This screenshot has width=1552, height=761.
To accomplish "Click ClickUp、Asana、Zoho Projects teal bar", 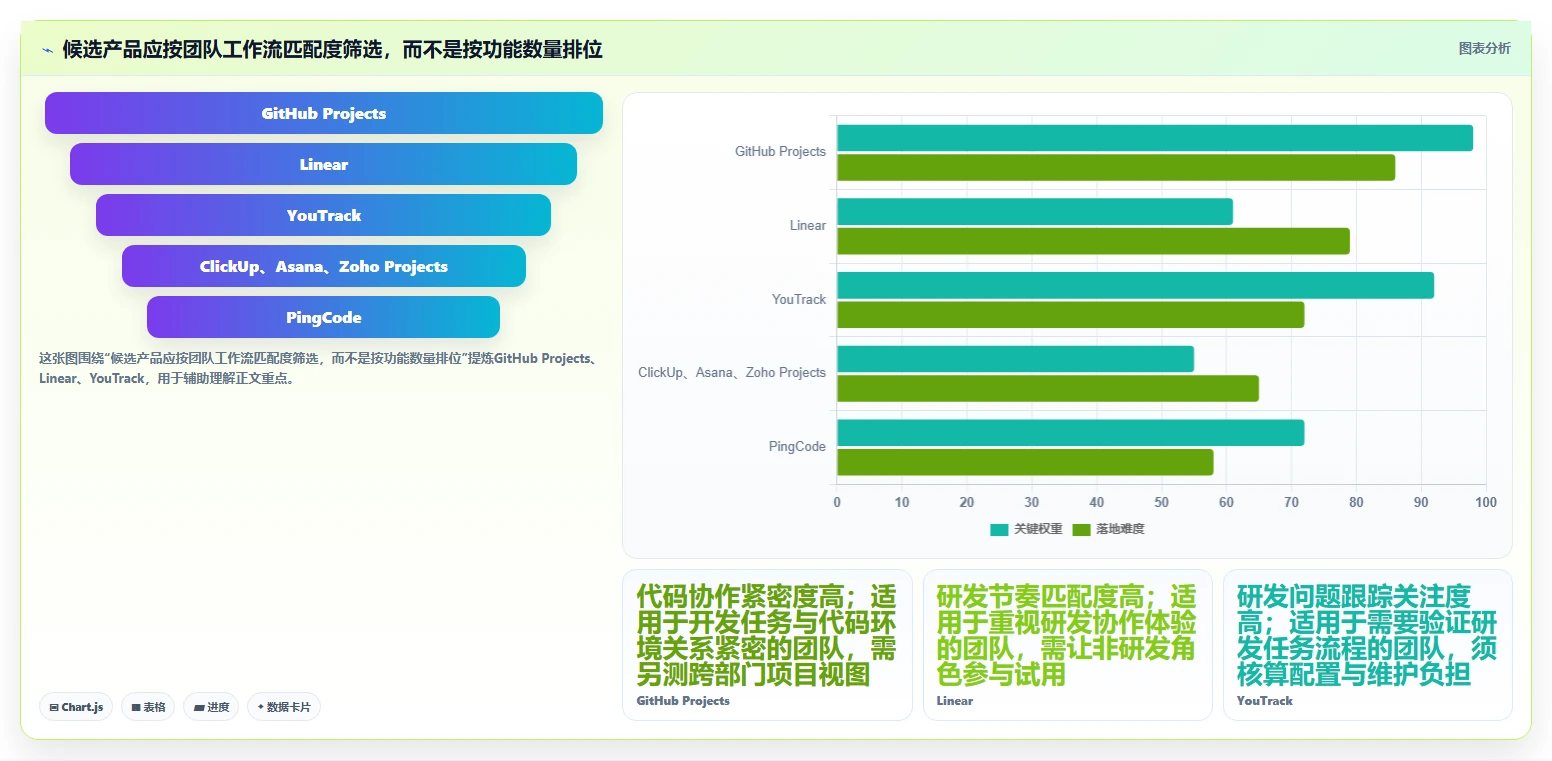I will 1015,359.
